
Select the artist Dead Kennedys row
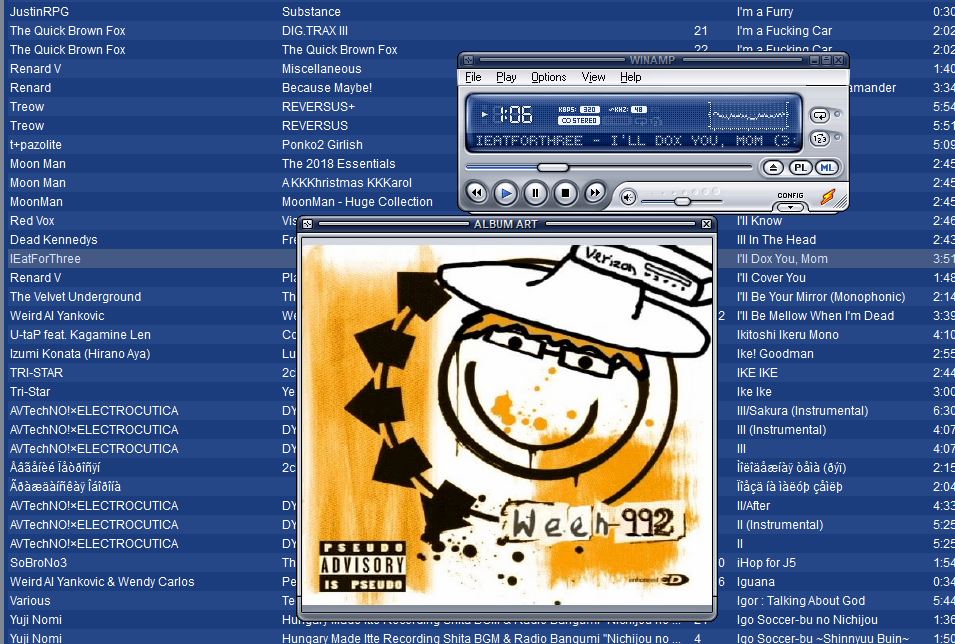pos(54,240)
